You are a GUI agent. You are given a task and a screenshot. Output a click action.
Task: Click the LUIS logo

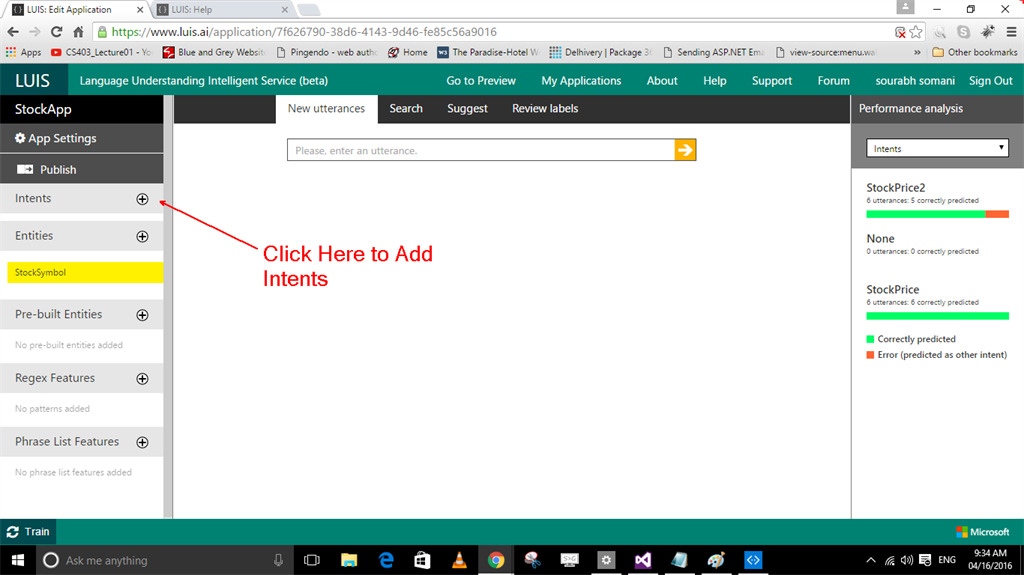33,80
